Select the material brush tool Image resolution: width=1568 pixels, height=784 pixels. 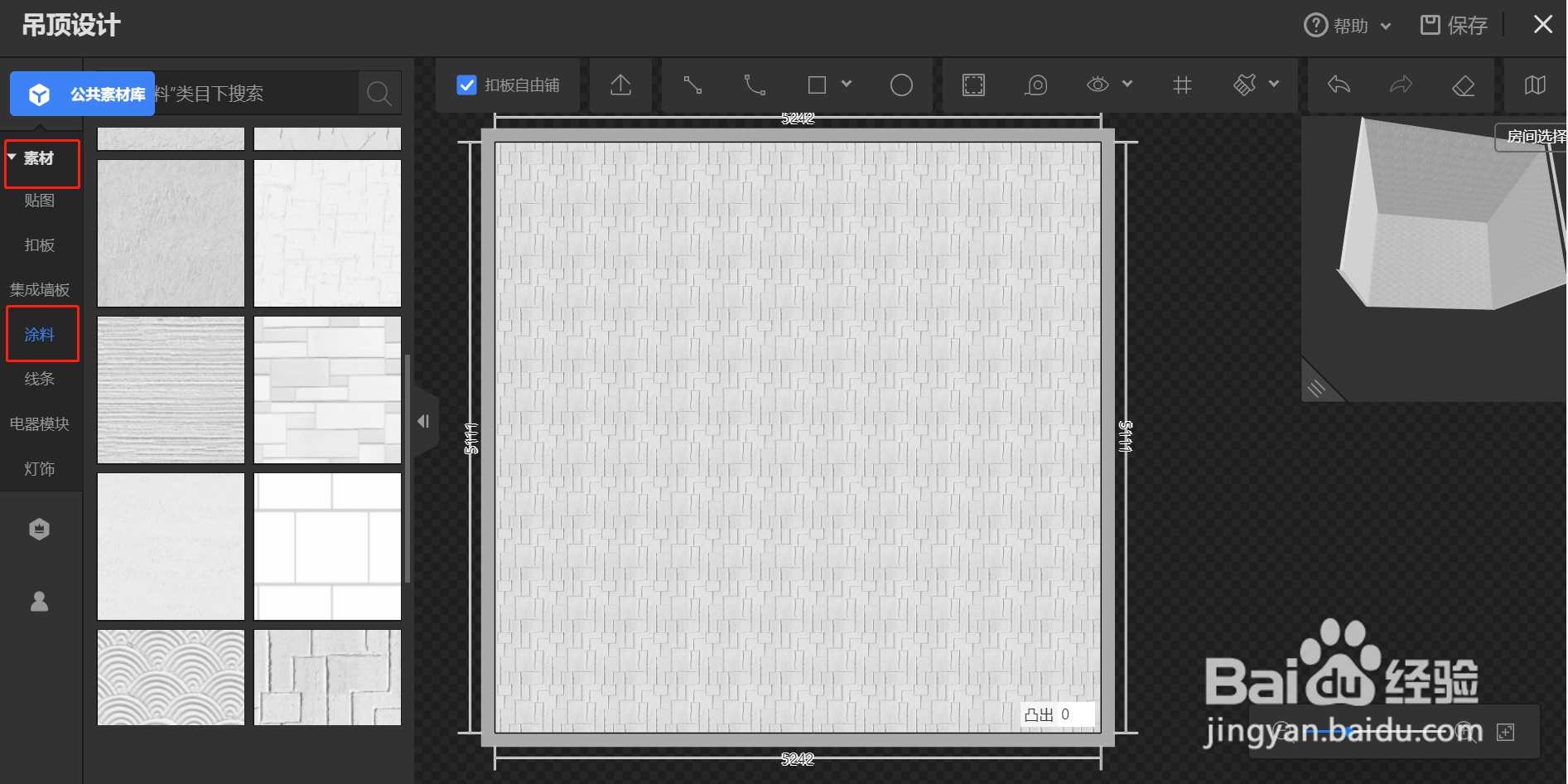click(1245, 85)
